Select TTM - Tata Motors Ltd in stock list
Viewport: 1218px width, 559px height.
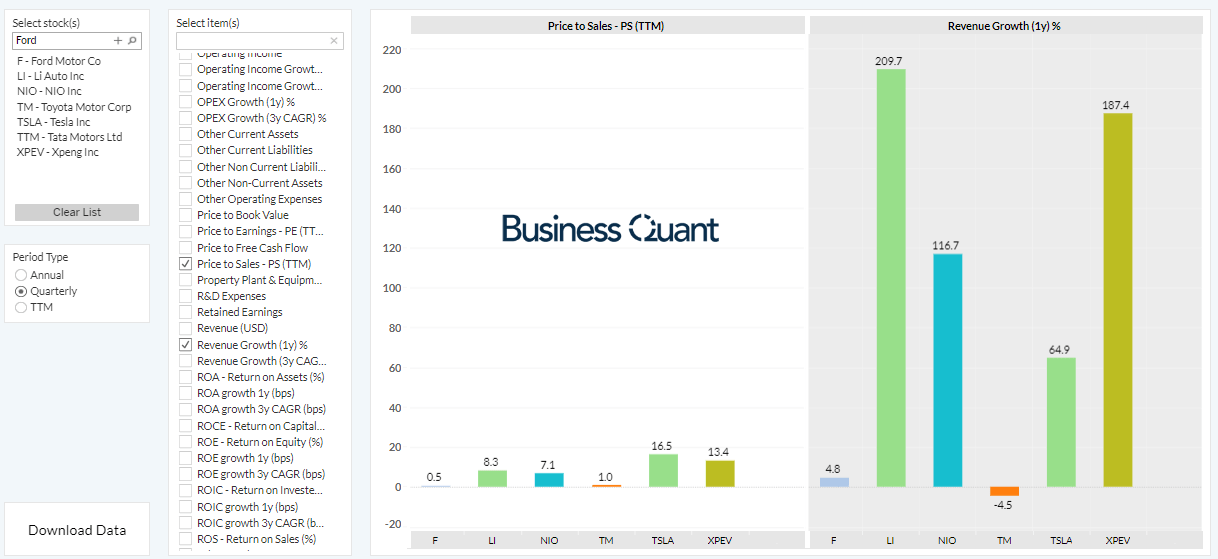tap(70, 137)
